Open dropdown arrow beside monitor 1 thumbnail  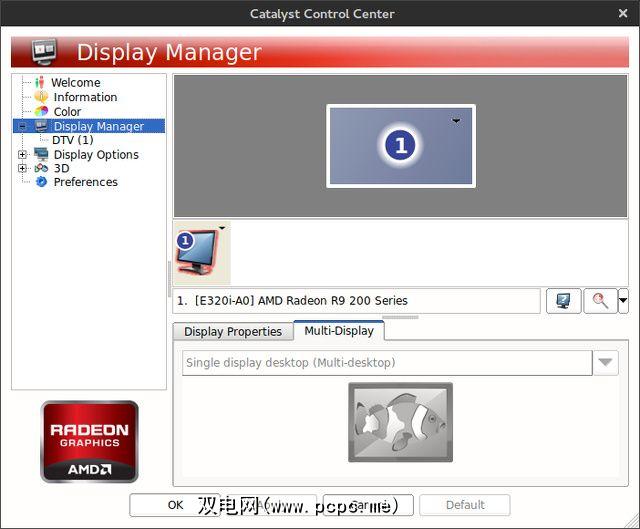[x=222, y=228]
